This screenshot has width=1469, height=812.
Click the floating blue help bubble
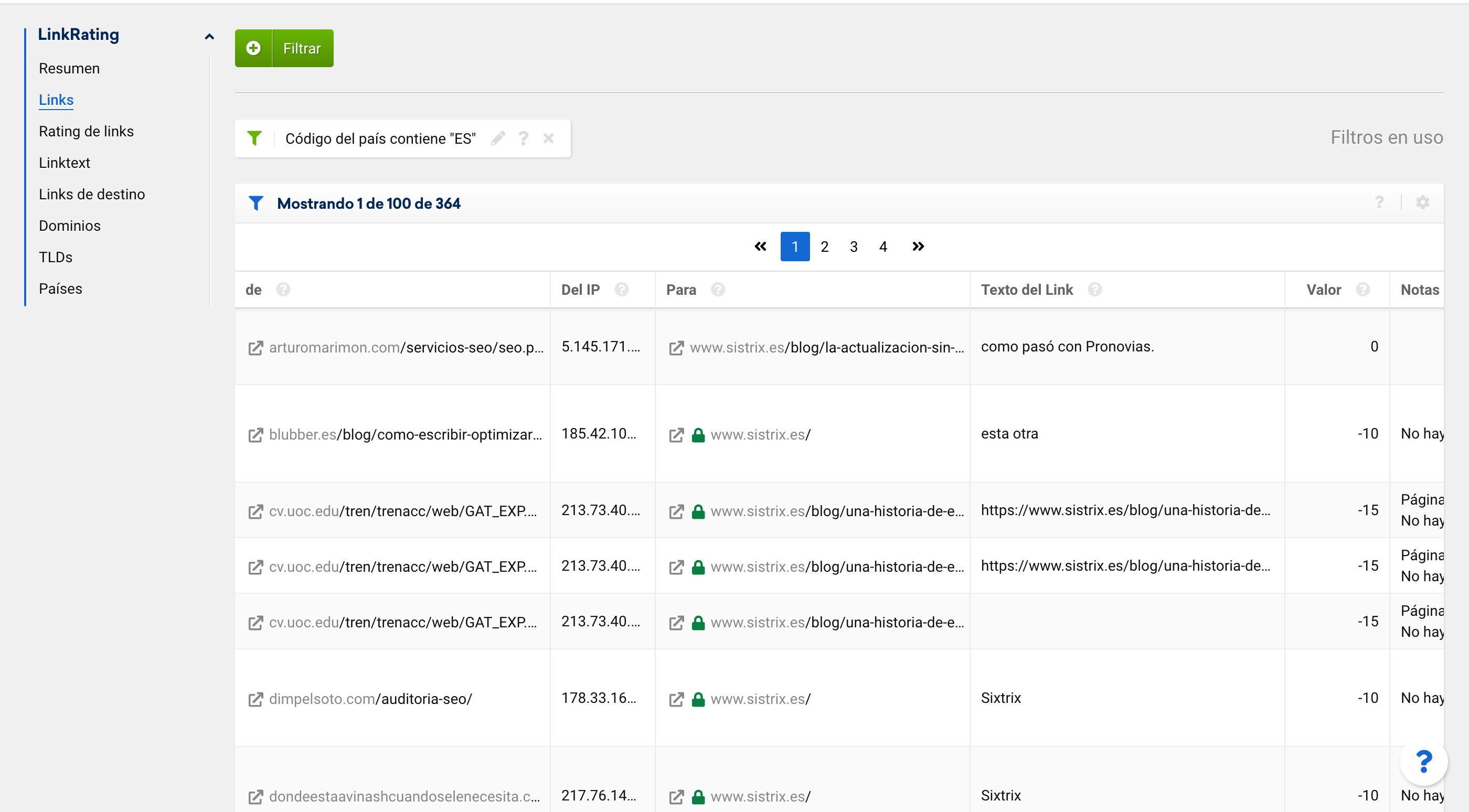pyautogui.click(x=1423, y=762)
